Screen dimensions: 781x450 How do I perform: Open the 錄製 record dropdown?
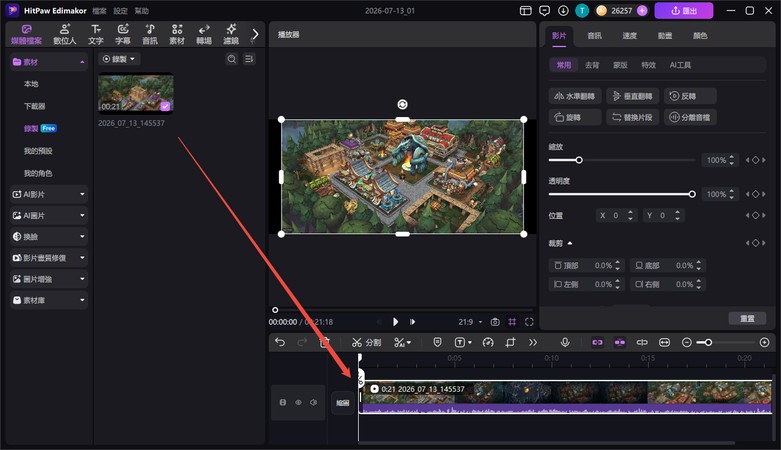pos(119,59)
